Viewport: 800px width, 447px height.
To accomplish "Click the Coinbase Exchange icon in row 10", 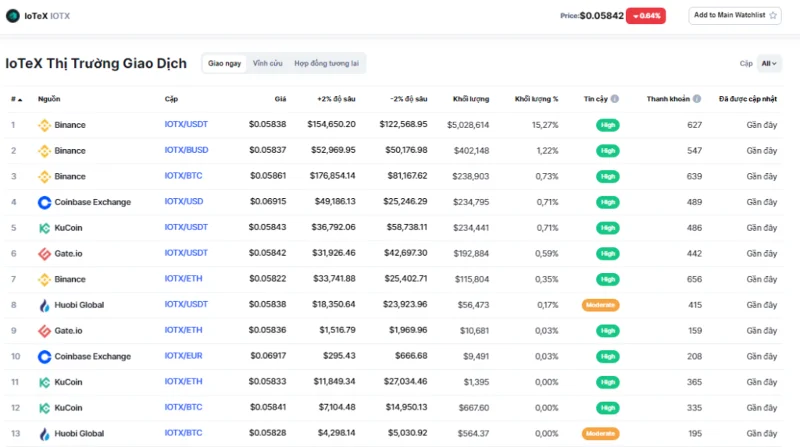I will pos(44,356).
